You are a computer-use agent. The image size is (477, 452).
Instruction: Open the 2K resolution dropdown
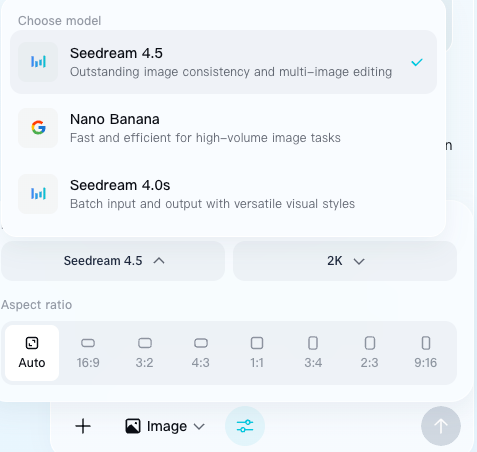[x=345, y=261]
